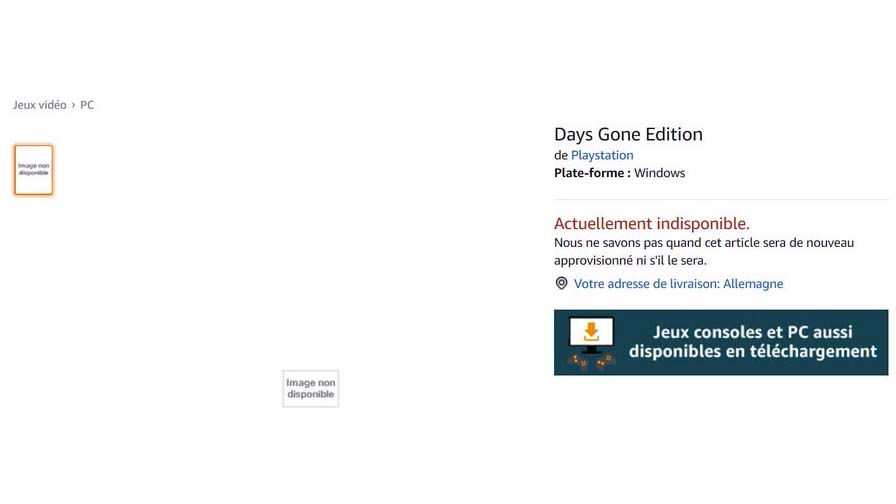Open the téléchargement games banner
896x504 pixels.
click(x=721, y=342)
